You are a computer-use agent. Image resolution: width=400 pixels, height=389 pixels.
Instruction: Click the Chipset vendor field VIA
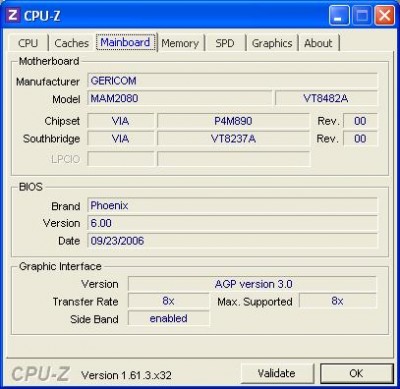point(121,121)
